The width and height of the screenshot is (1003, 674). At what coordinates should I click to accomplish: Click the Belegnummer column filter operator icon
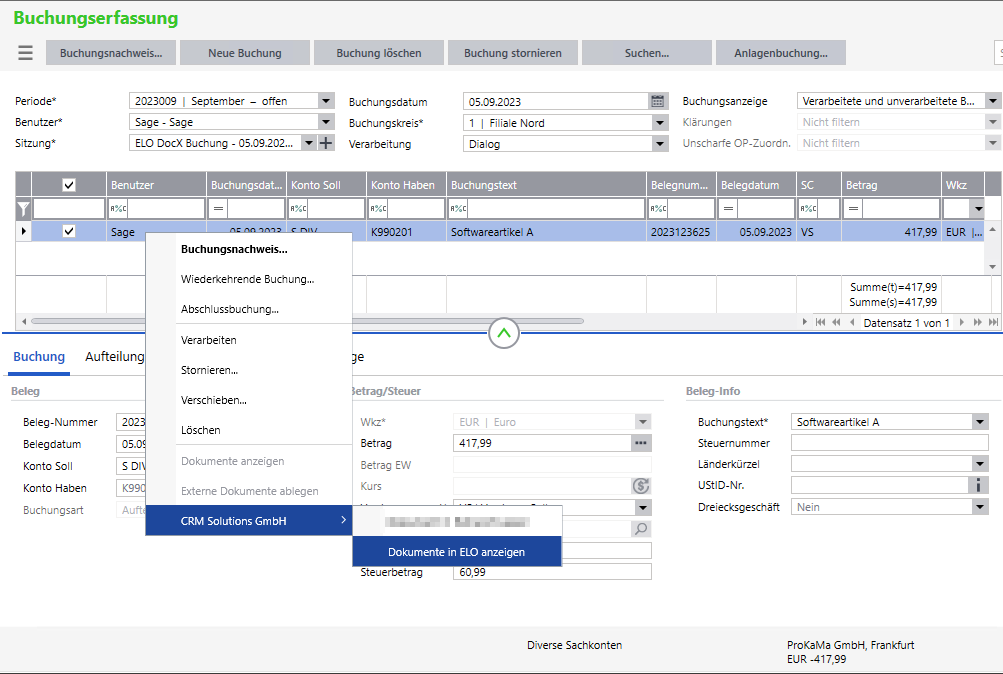[658, 208]
